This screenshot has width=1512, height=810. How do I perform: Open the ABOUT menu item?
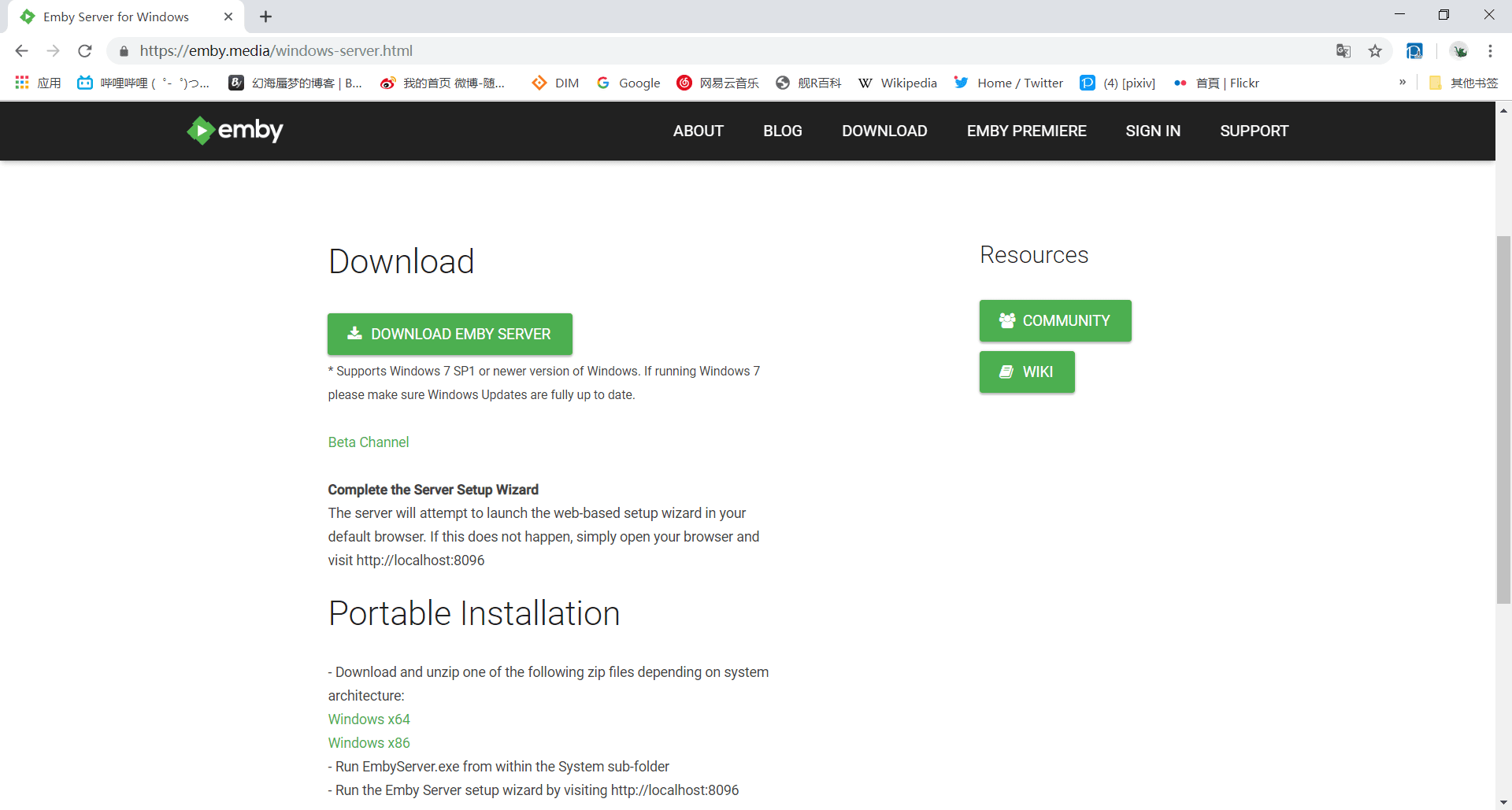click(x=699, y=131)
